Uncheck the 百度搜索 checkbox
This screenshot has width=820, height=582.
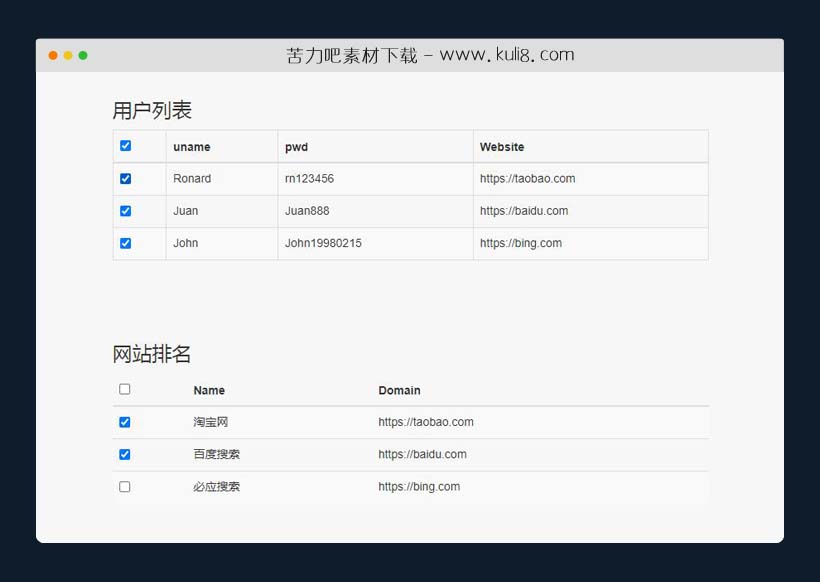(124, 454)
